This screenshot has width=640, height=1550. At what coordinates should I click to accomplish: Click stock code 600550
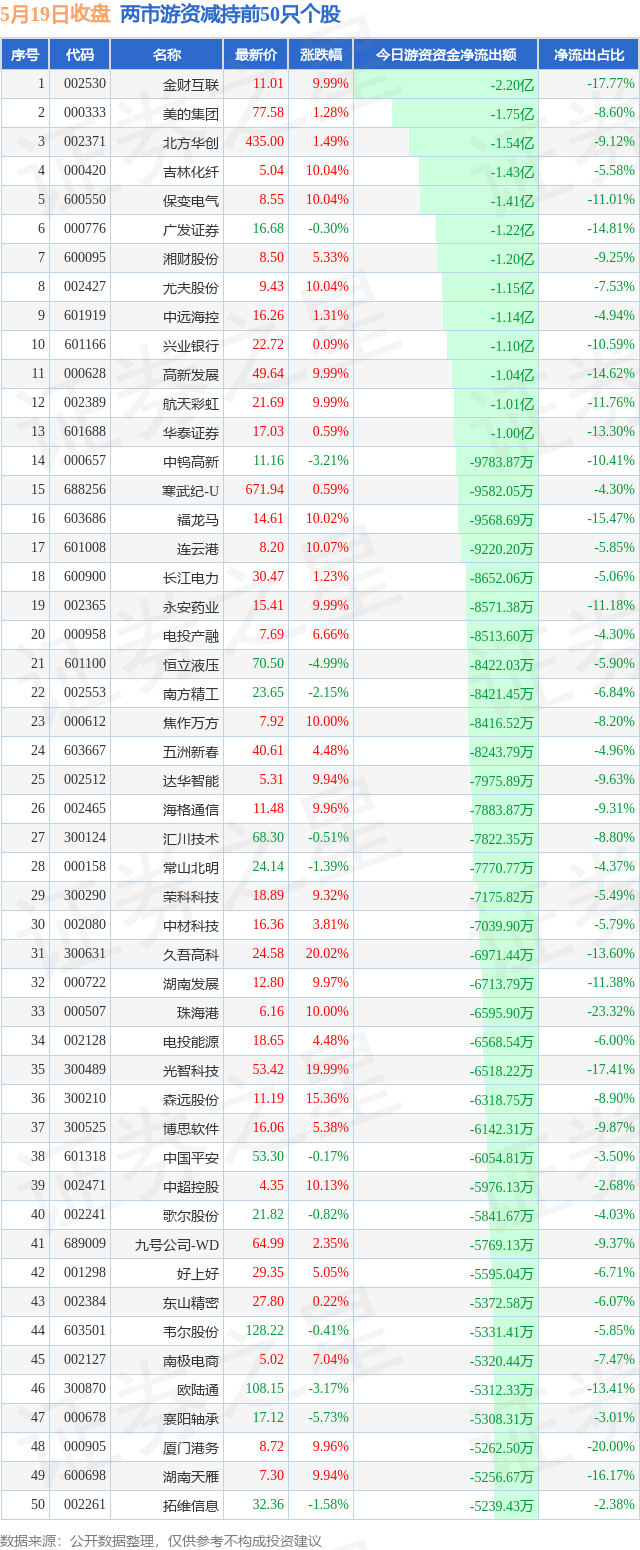pos(85,200)
